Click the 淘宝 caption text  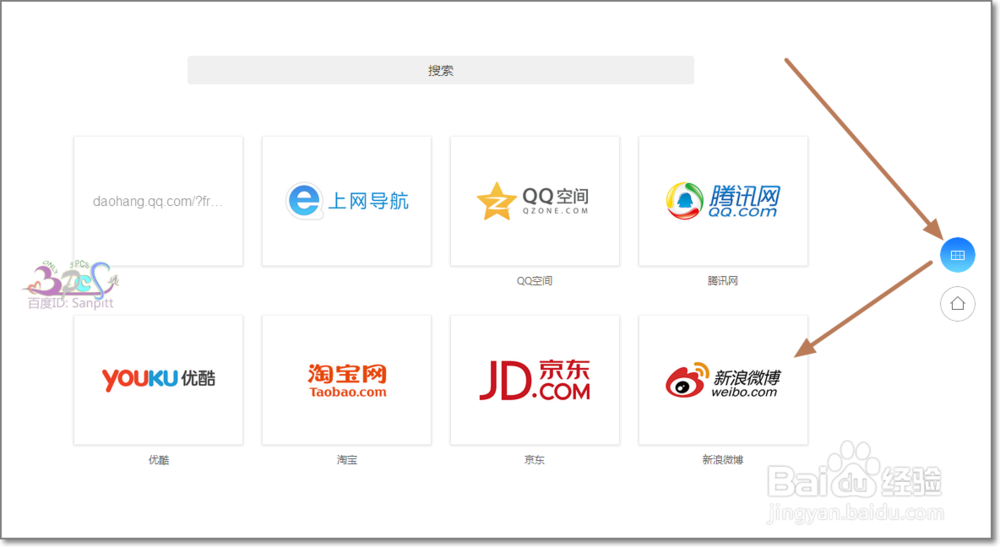[346, 460]
